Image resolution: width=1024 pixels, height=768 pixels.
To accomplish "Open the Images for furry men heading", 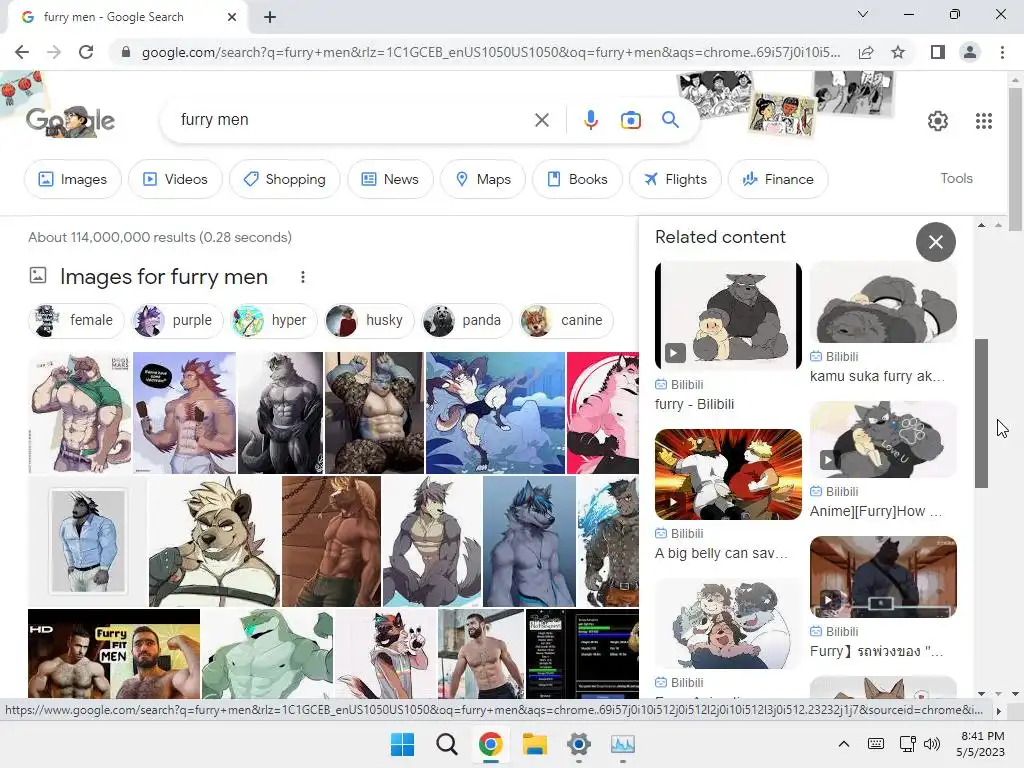I will click(164, 277).
